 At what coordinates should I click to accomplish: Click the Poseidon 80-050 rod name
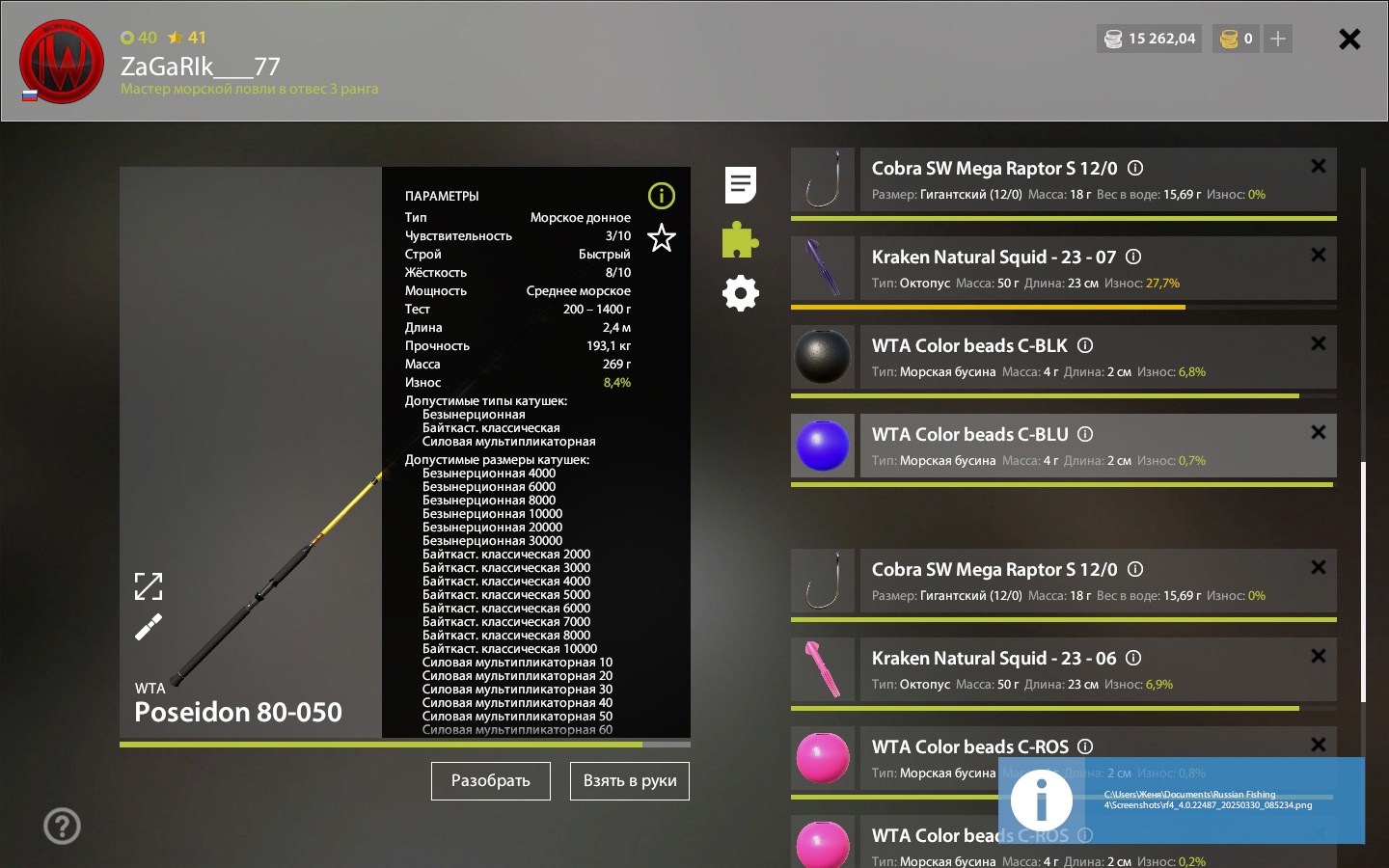click(x=238, y=712)
